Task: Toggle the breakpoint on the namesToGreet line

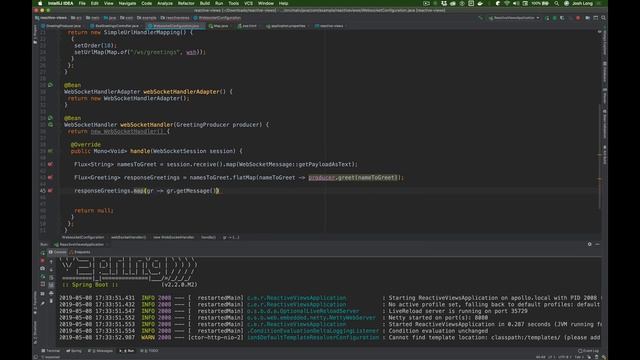Action: point(50,164)
